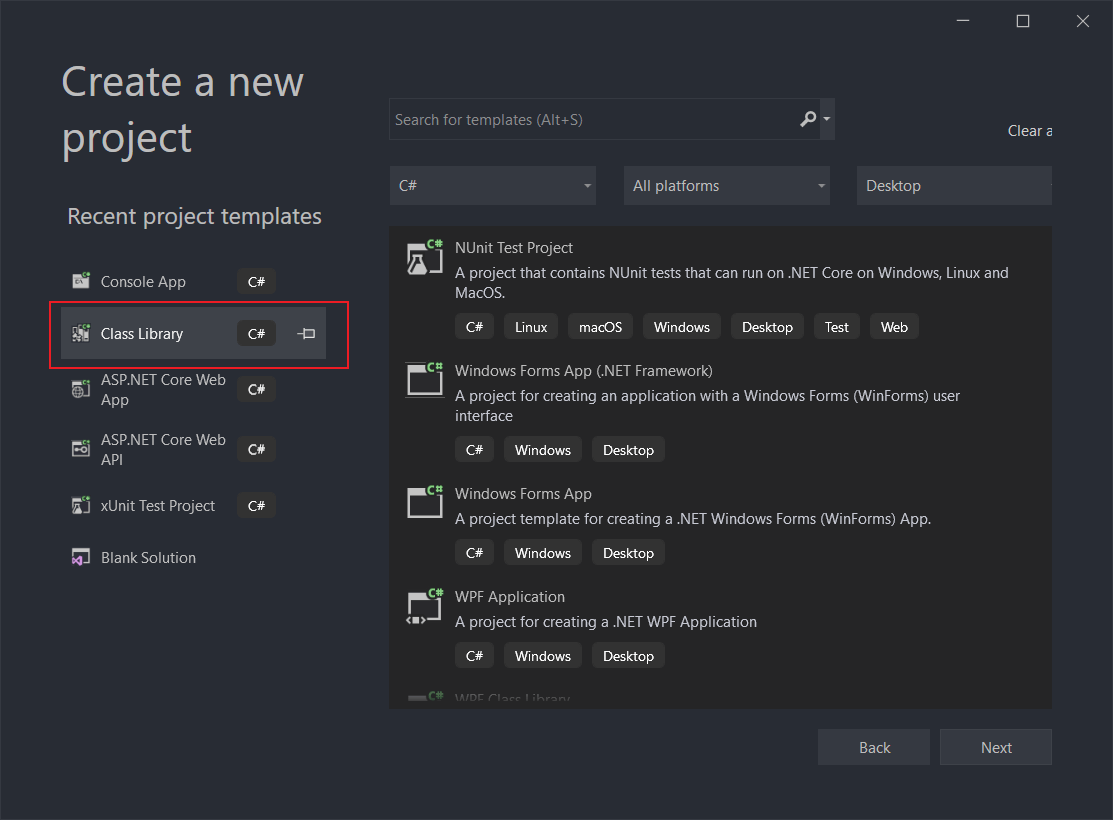Click the ASP.NET Core Web API icon
This screenshot has height=820, width=1113.
point(80,448)
